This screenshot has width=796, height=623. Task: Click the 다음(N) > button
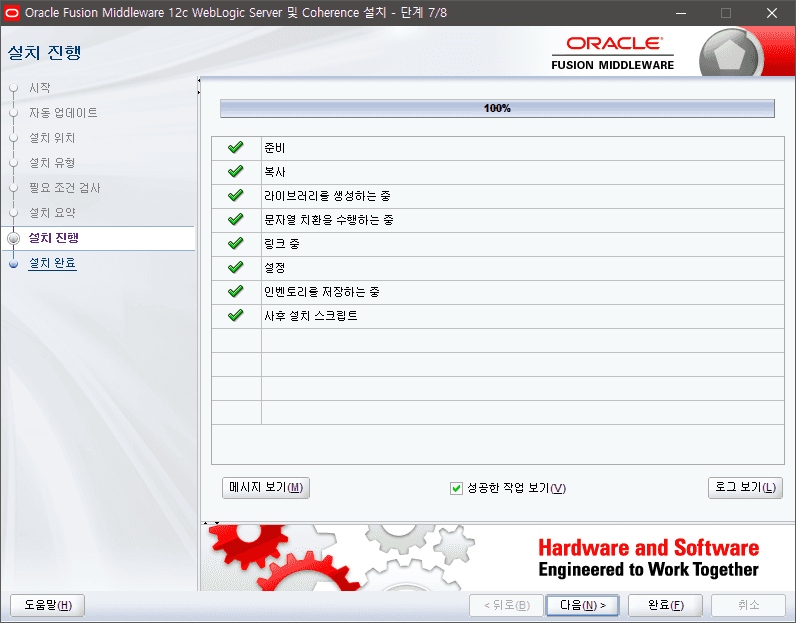click(x=583, y=605)
